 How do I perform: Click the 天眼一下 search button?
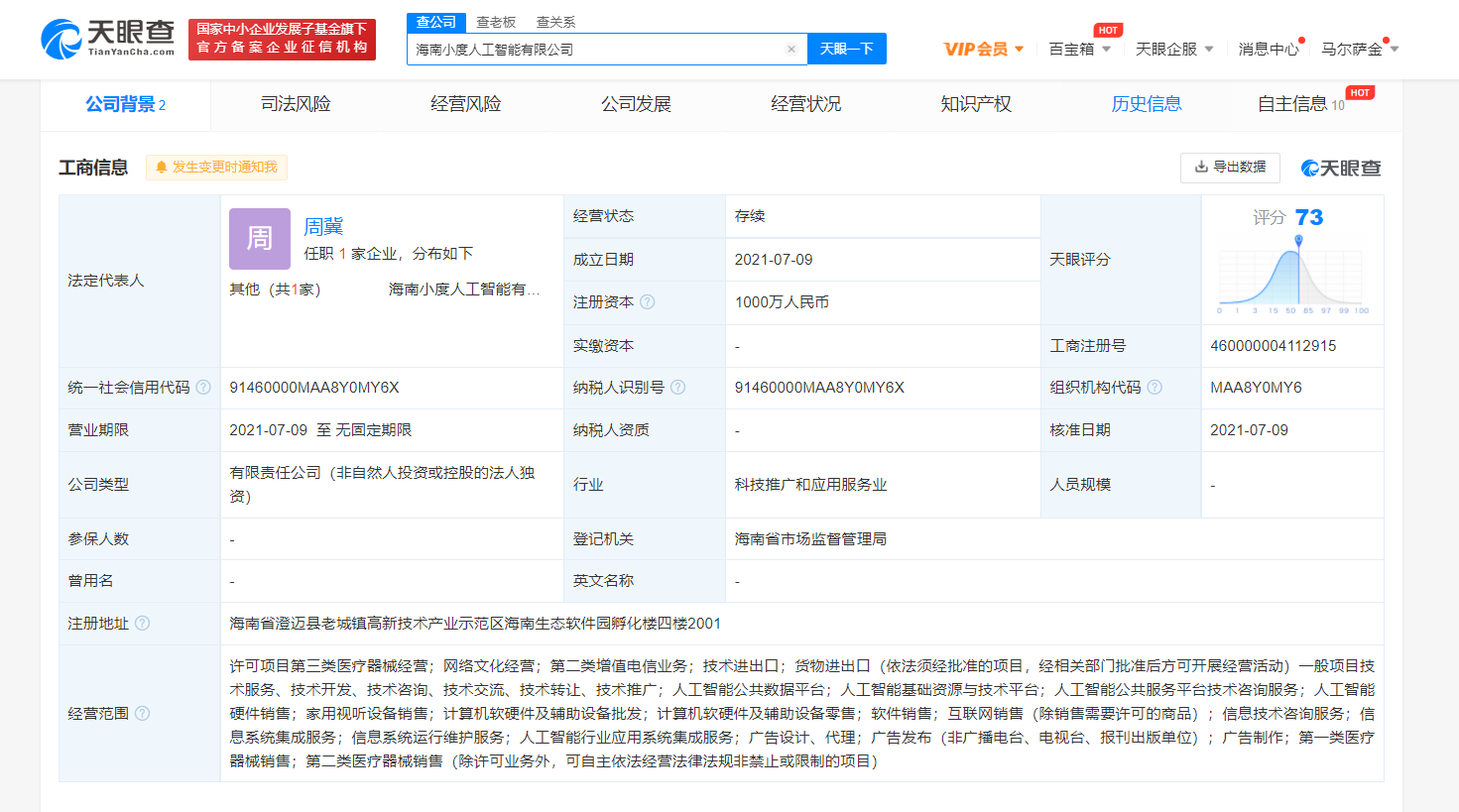coord(846,50)
